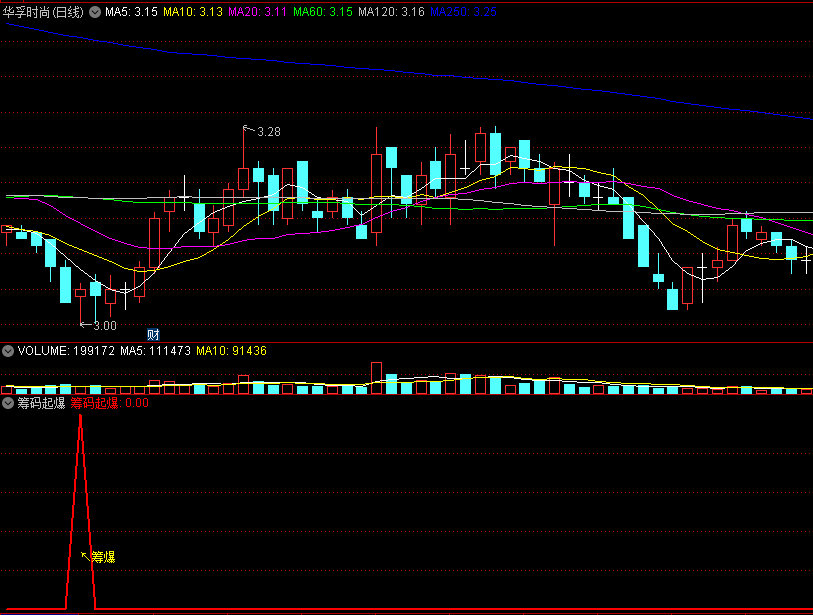Click the volume MA10: 91436 label
The height and width of the screenshot is (615, 813).
231,351
